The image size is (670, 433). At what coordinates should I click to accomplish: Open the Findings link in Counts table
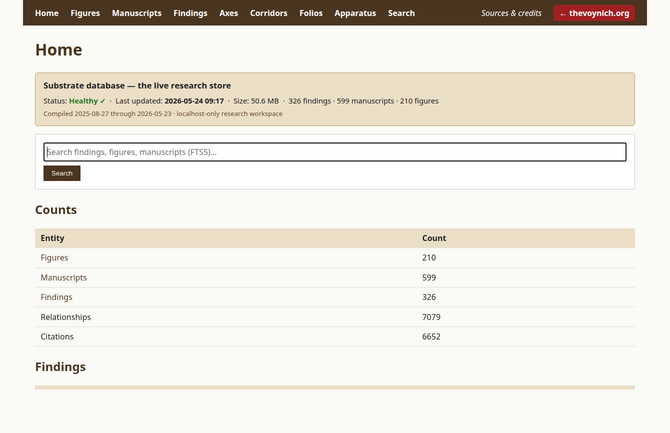(x=56, y=297)
